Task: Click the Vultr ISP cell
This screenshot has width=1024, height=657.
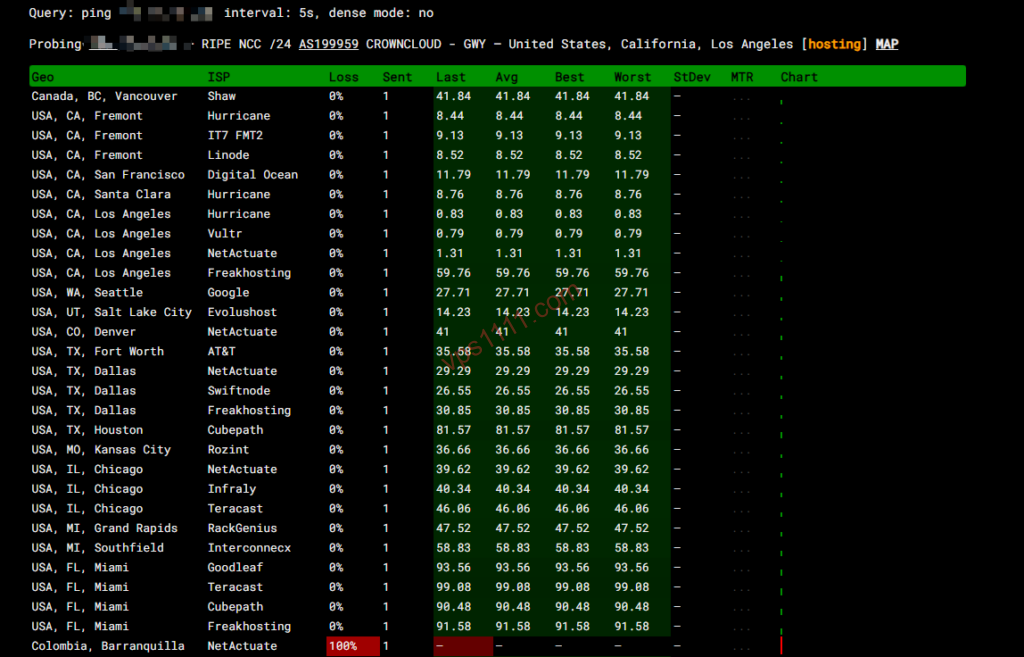Action: (x=225, y=233)
